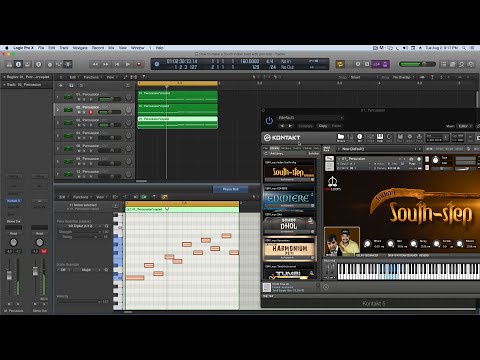Open the Editors scissors button in the control bar
Viewport: 480px width, 360px height.
coord(68,64)
